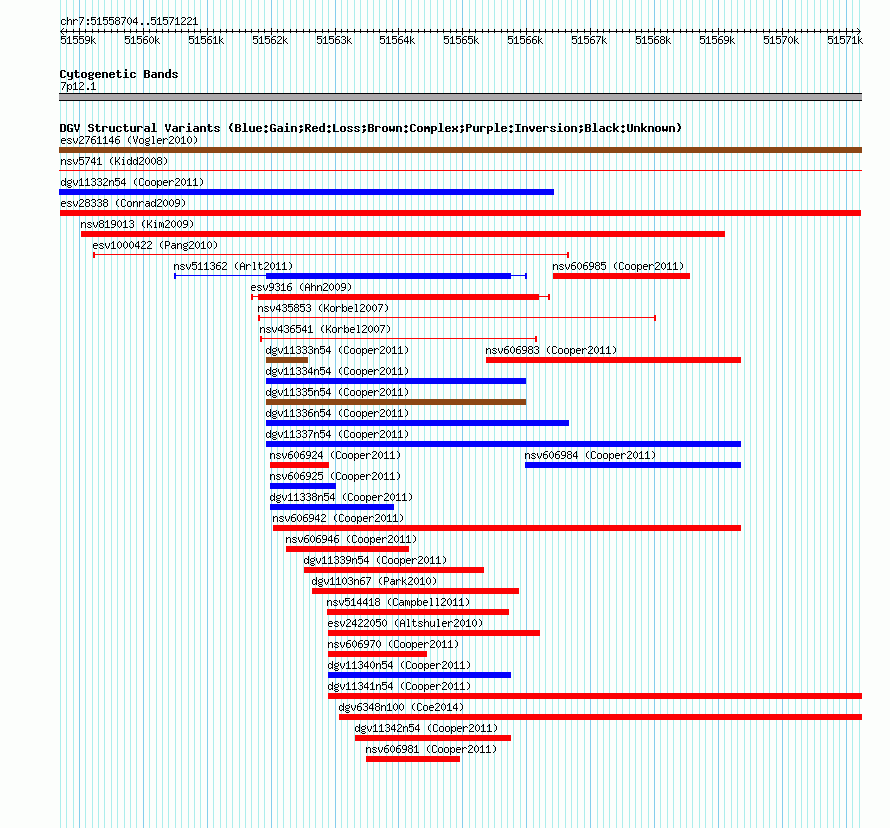Open dgv11337n54 (Cooper2011) label
Viewport: 890px width, 828px height.
(337, 434)
